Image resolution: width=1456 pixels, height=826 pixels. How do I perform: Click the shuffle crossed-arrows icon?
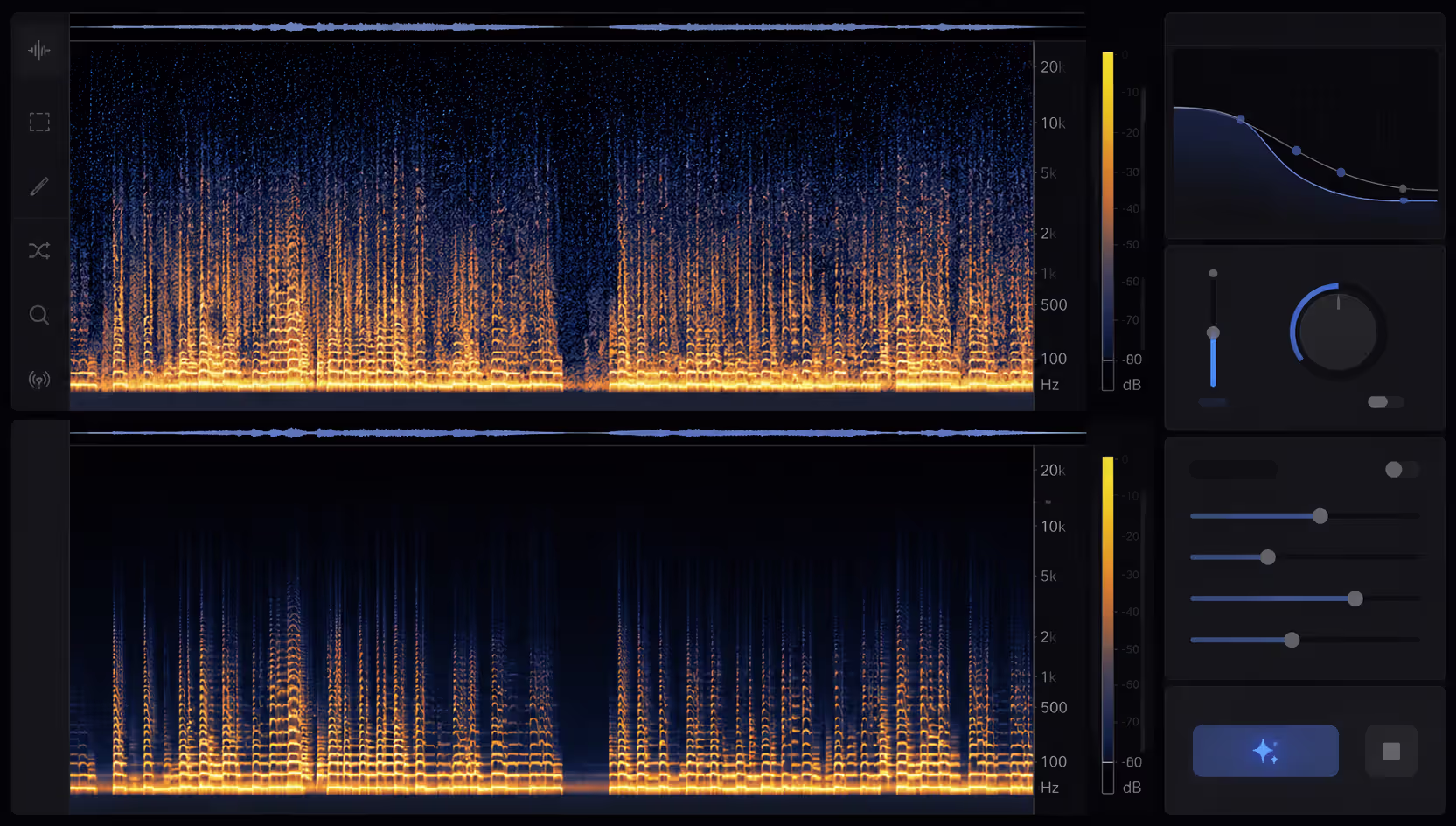[x=39, y=251]
